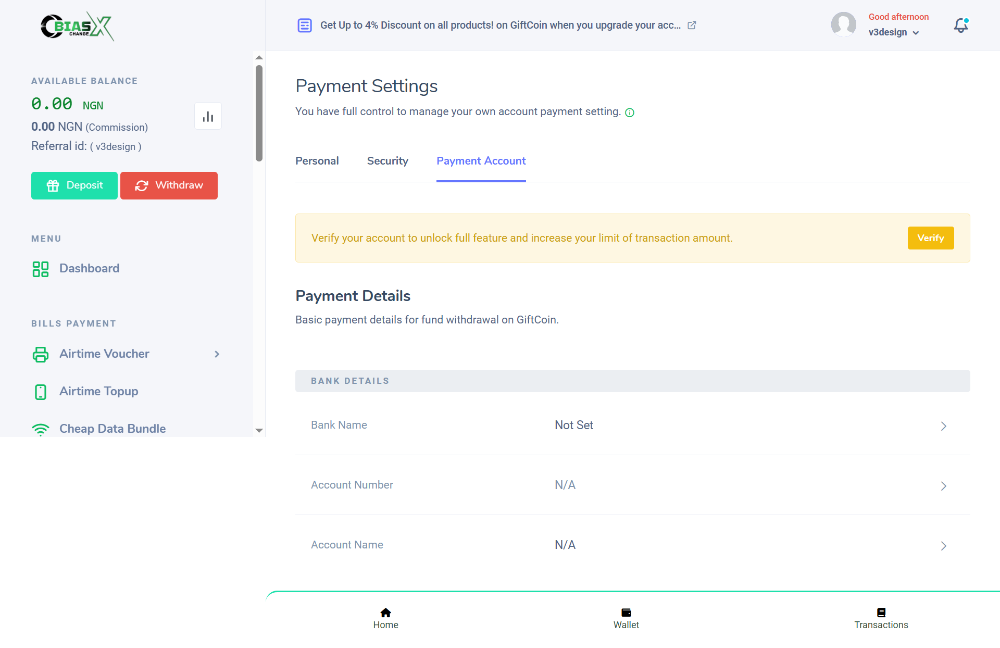Click the payment settings info tooltip icon
The height and width of the screenshot is (648, 1000).
pos(629,112)
